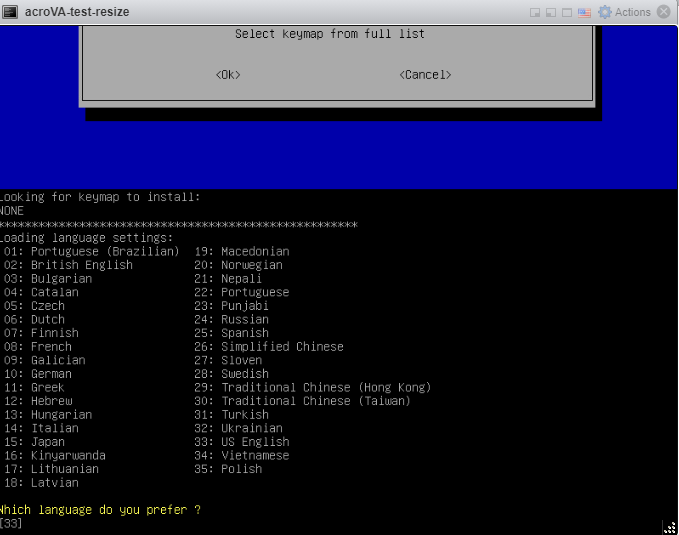This screenshot has height=535, width=679.
Task: Switch the console to full window view
Action: tap(567, 13)
